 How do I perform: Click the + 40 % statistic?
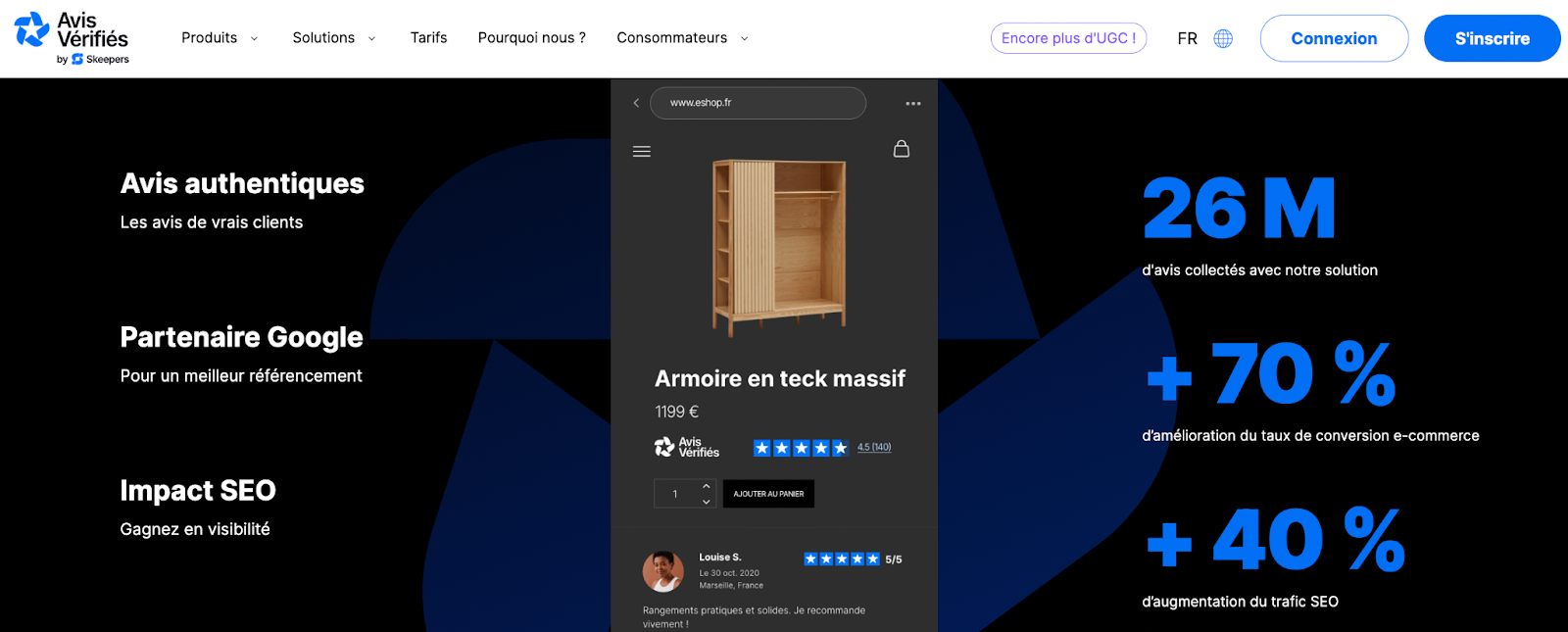[1275, 539]
